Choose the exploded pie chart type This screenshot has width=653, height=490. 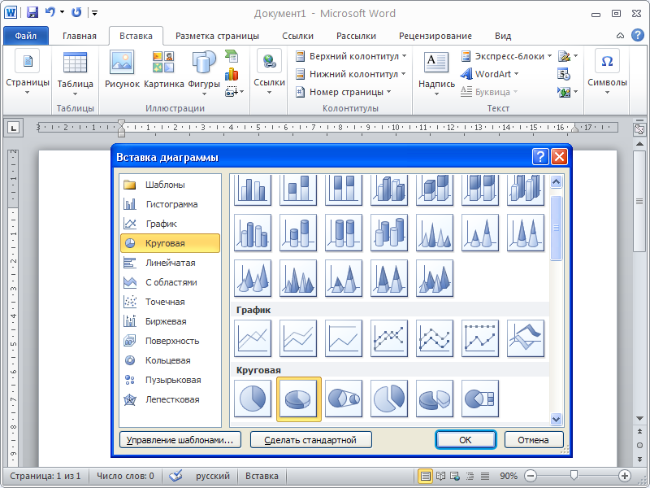[x=389, y=399]
